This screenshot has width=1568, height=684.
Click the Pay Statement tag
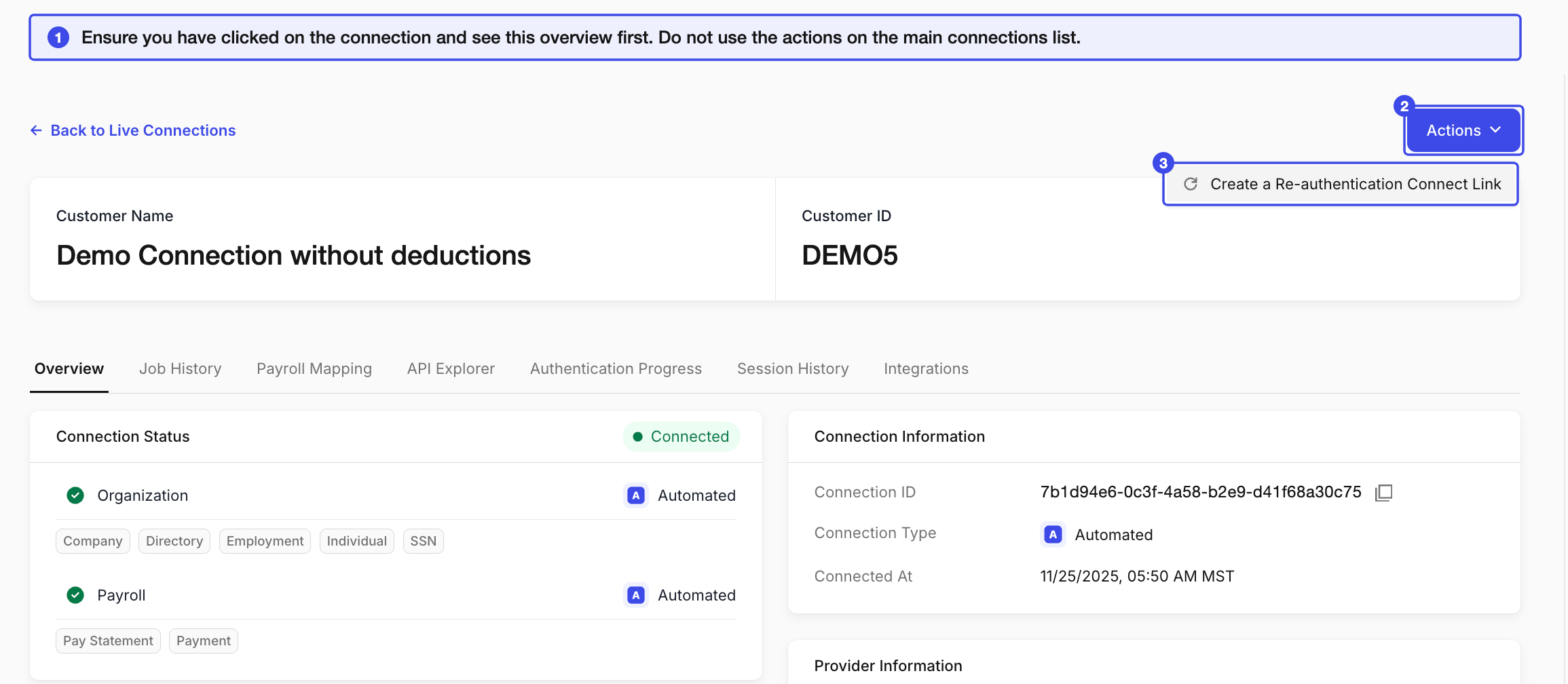coord(108,641)
